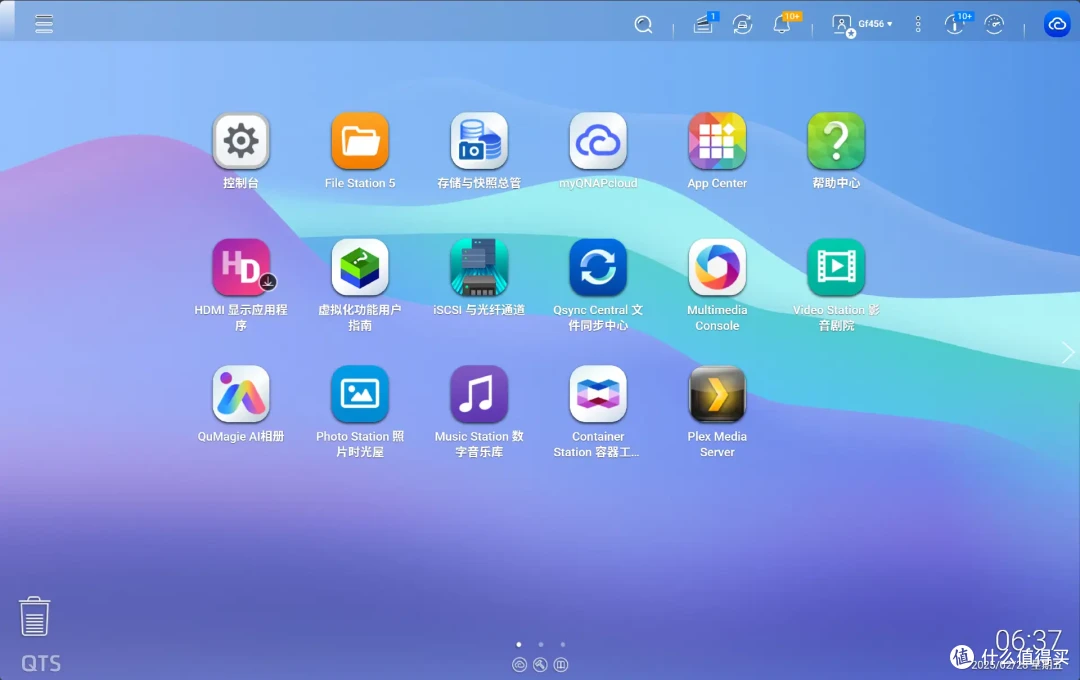Open the three-dot more options menu
The height and width of the screenshot is (680, 1080).
tap(918, 25)
